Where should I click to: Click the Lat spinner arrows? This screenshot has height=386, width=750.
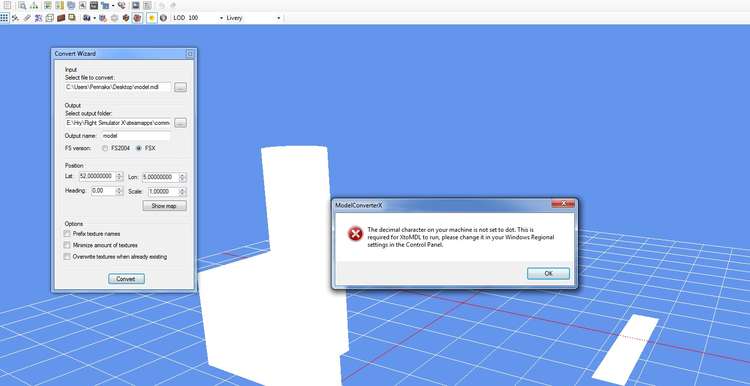120,176
